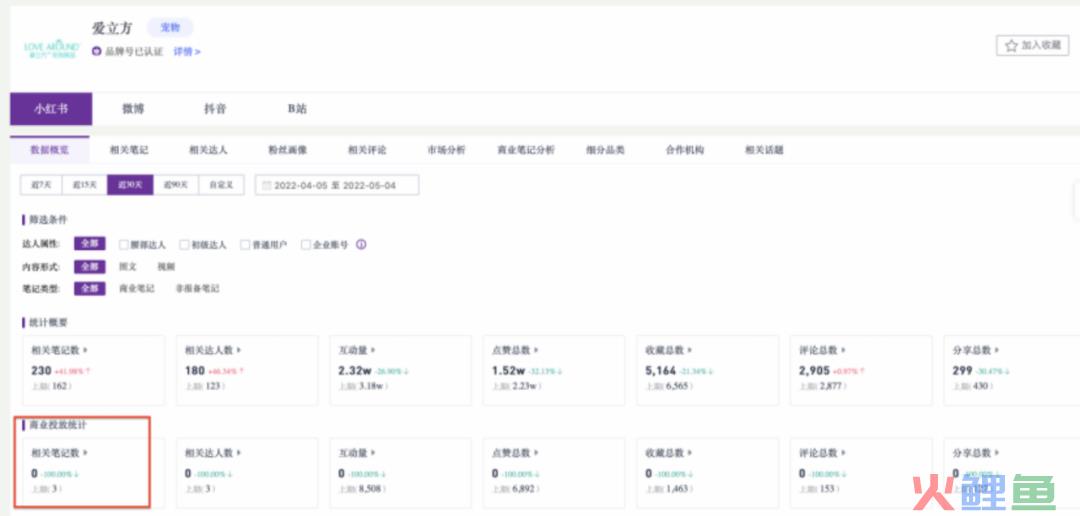1080x516 pixels.
Task: Open the 商业笔记分析 tab
Action: point(526,149)
